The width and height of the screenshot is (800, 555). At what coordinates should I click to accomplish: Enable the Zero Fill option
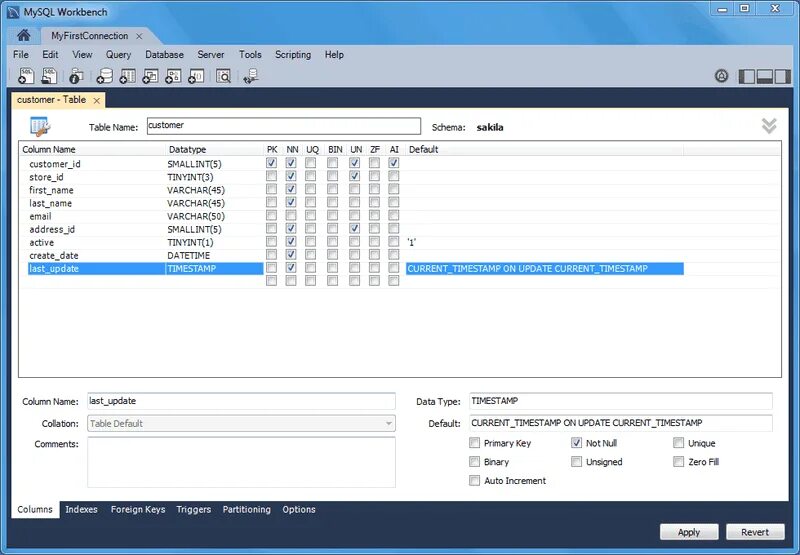(x=679, y=462)
